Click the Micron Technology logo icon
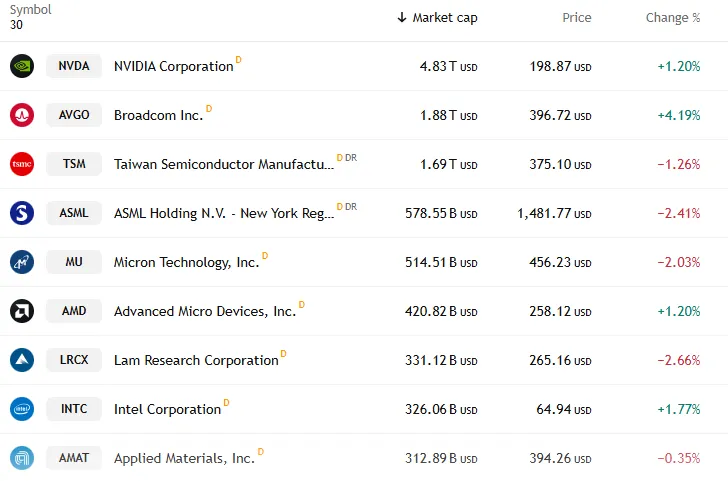 pyautogui.click(x=22, y=262)
